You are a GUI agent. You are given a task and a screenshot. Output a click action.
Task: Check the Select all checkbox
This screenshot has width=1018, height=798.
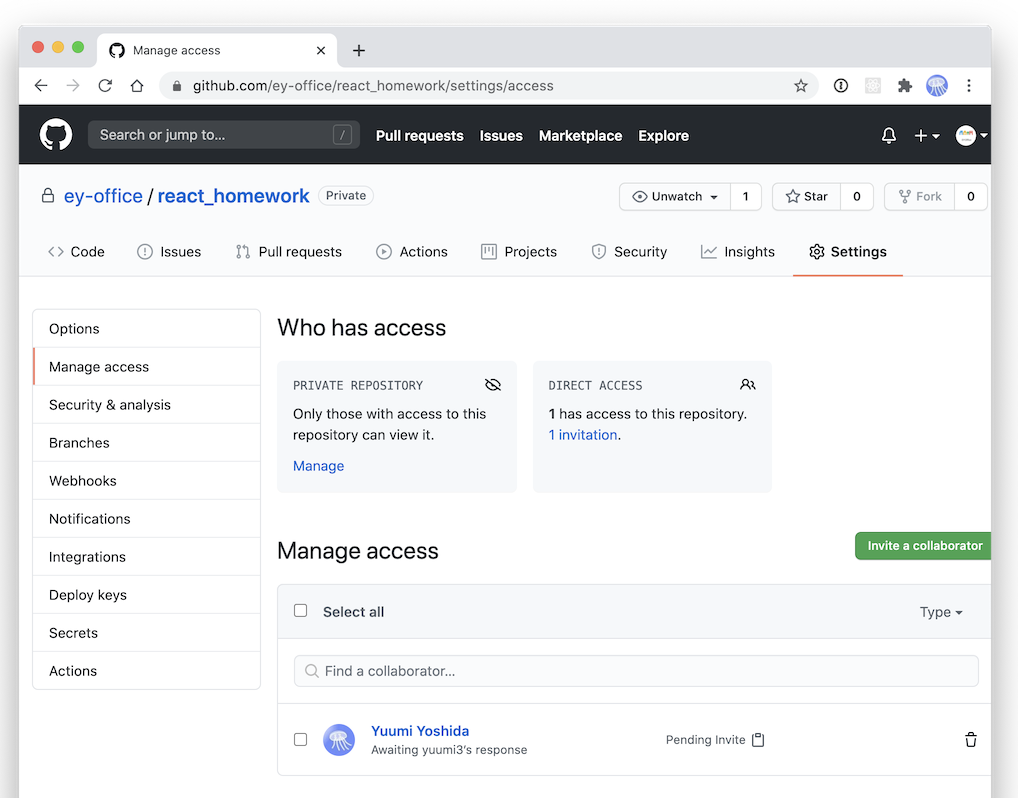pos(300,611)
